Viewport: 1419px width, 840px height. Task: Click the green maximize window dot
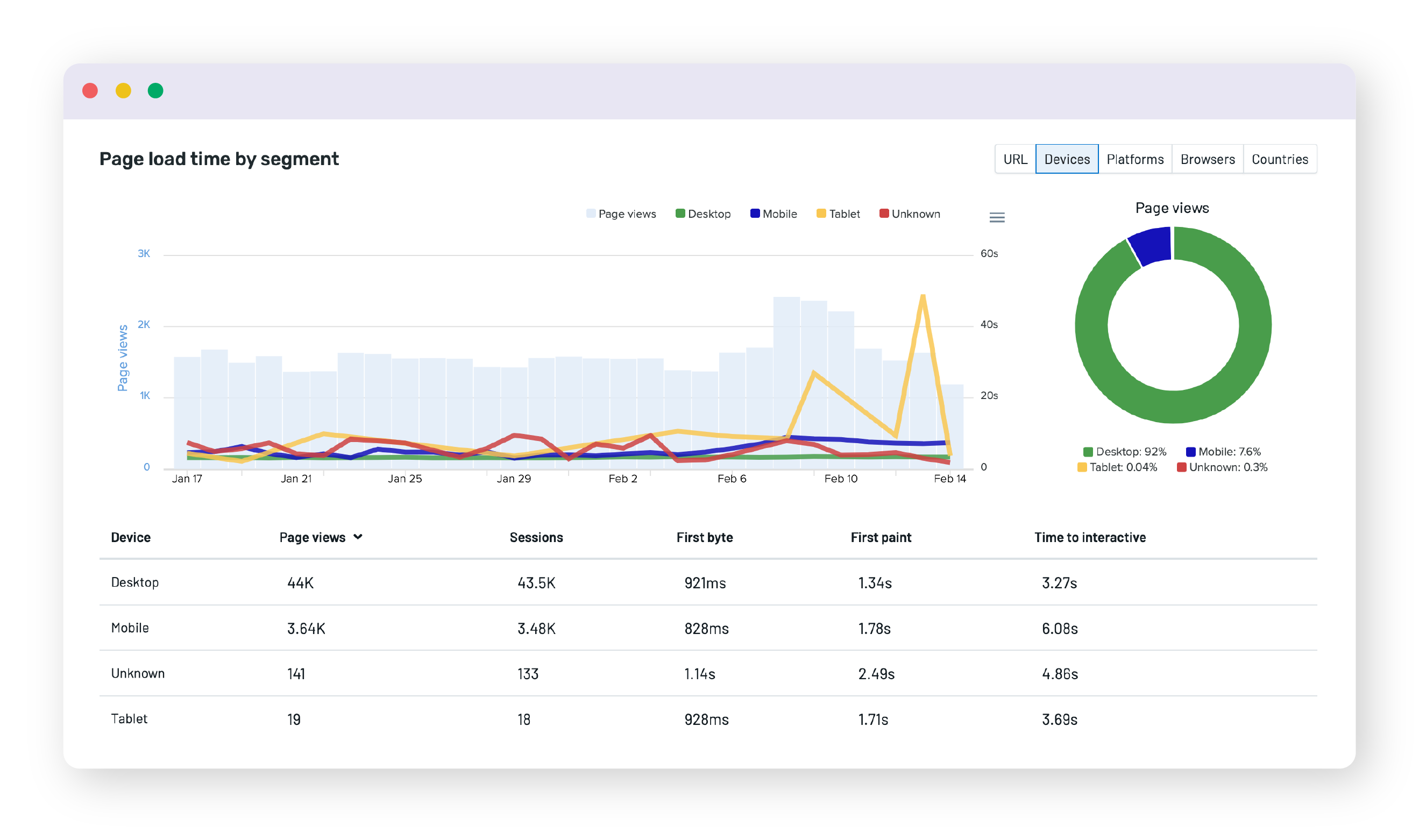(155, 91)
